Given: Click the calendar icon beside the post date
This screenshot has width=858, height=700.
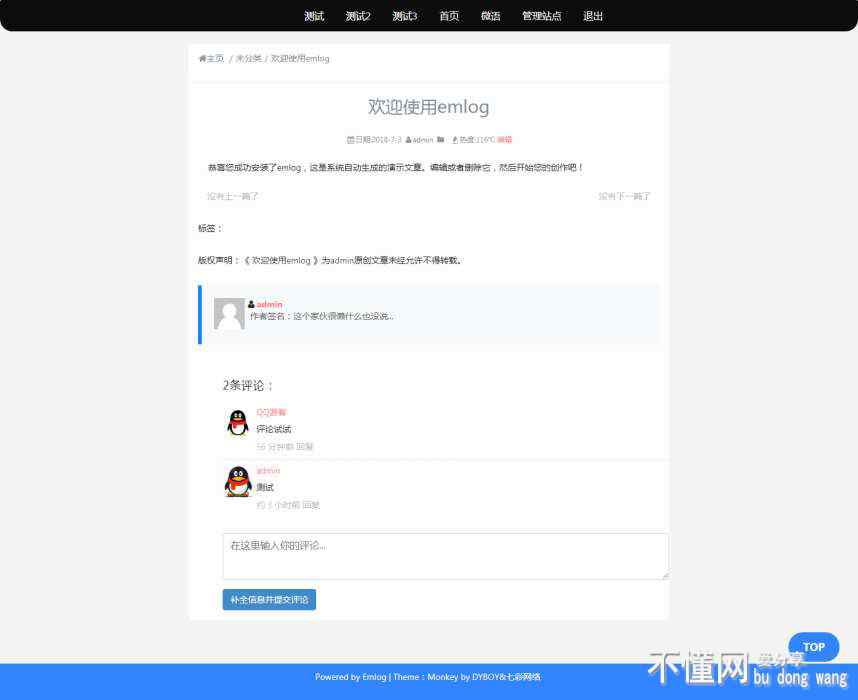Looking at the screenshot, I should (350, 140).
